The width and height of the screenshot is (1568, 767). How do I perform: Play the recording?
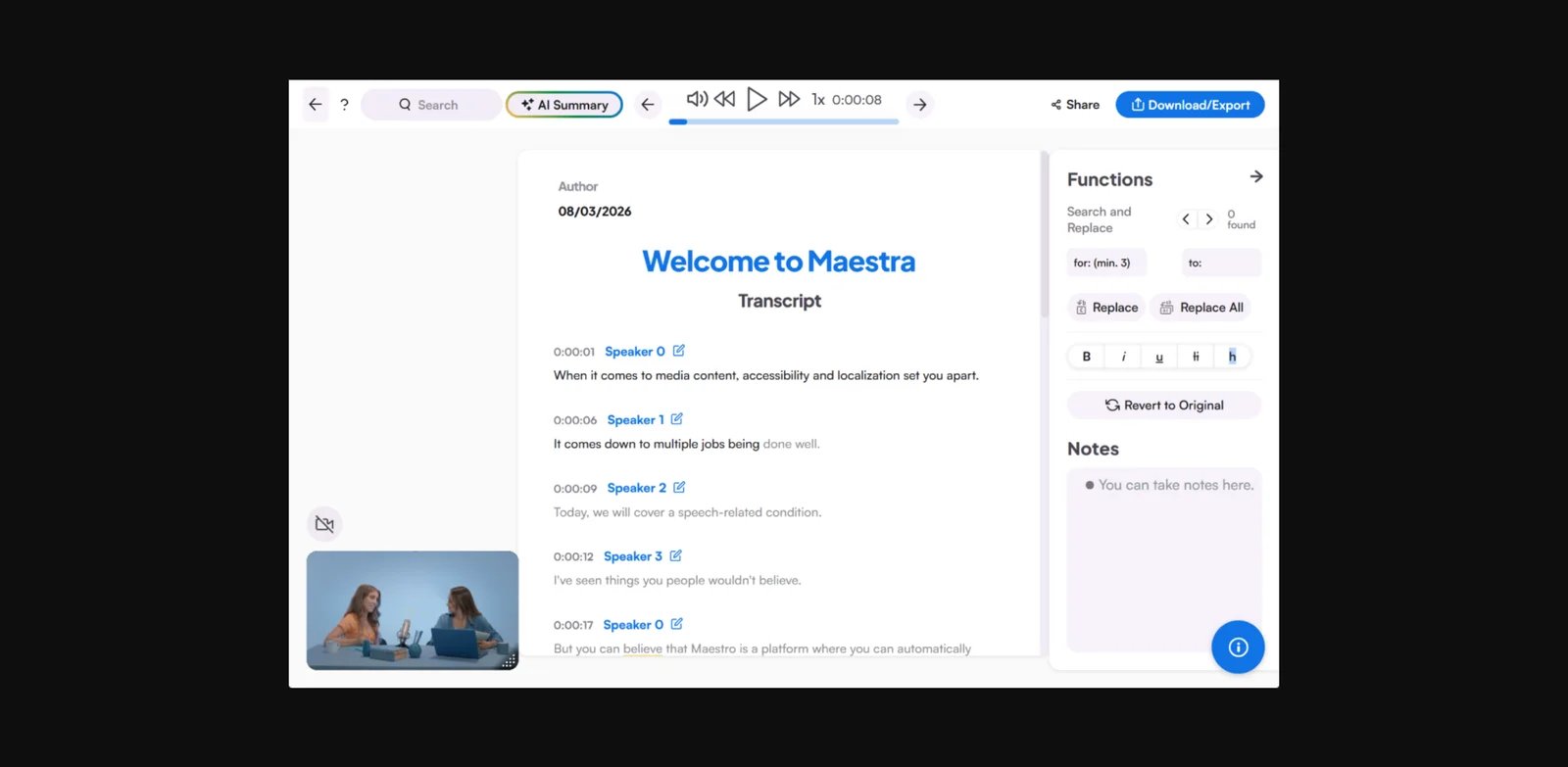click(757, 99)
